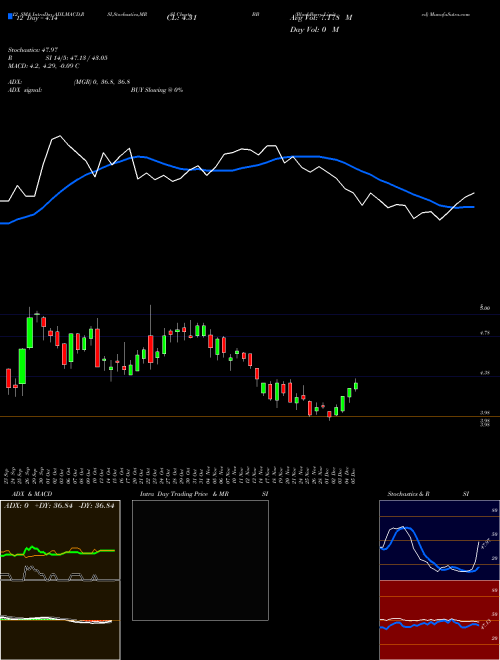Click the ADX: 0 +DY: 36.84 header
Image resolution: width=500 pixels, height=660 pixels.
click(59, 506)
